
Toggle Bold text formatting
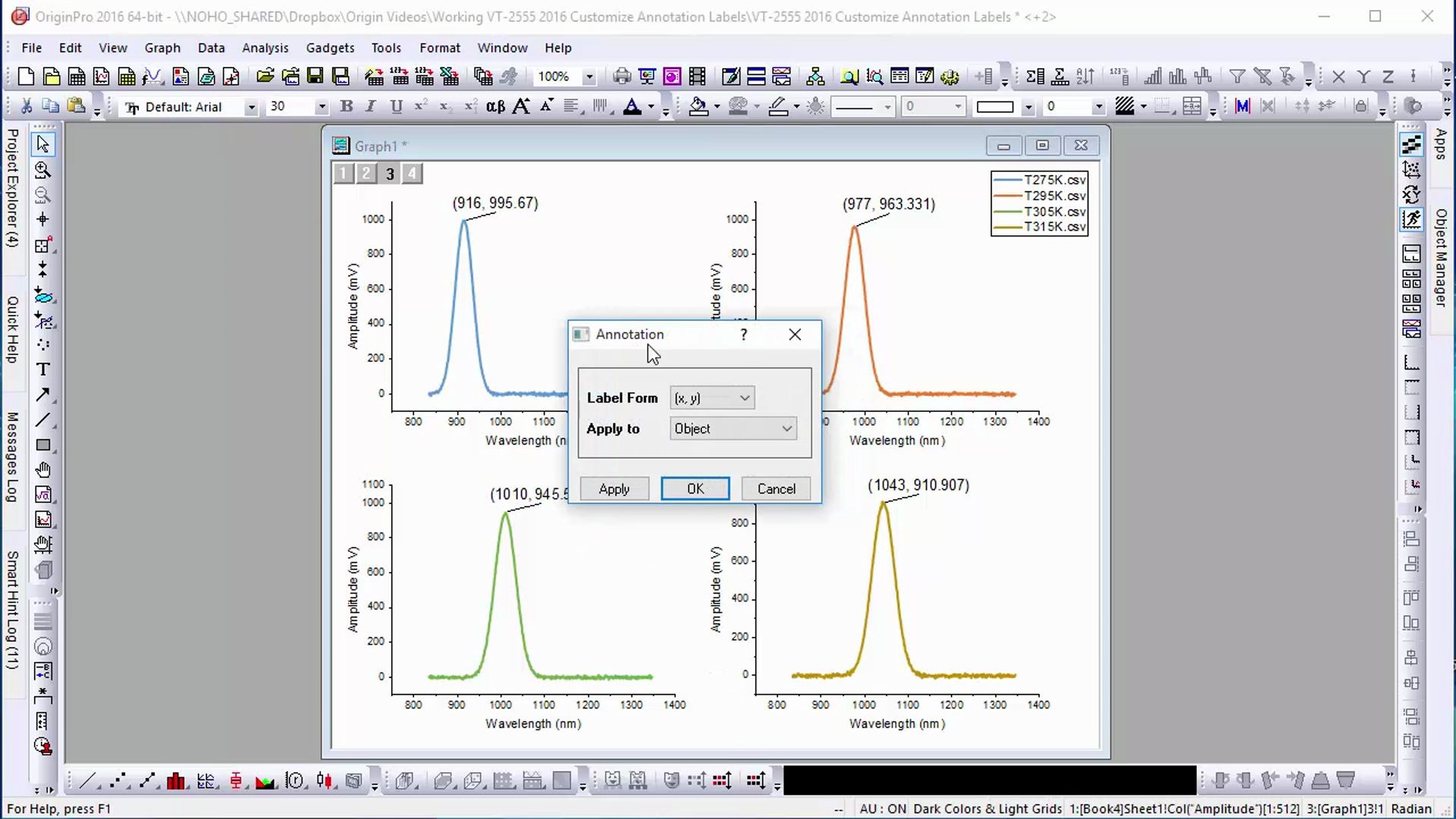pos(347,107)
